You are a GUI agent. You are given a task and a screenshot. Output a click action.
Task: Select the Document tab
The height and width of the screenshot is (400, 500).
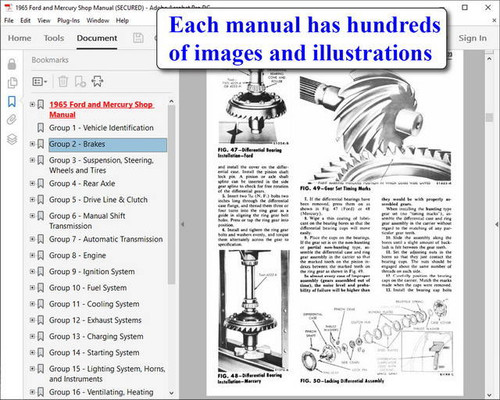click(x=97, y=38)
